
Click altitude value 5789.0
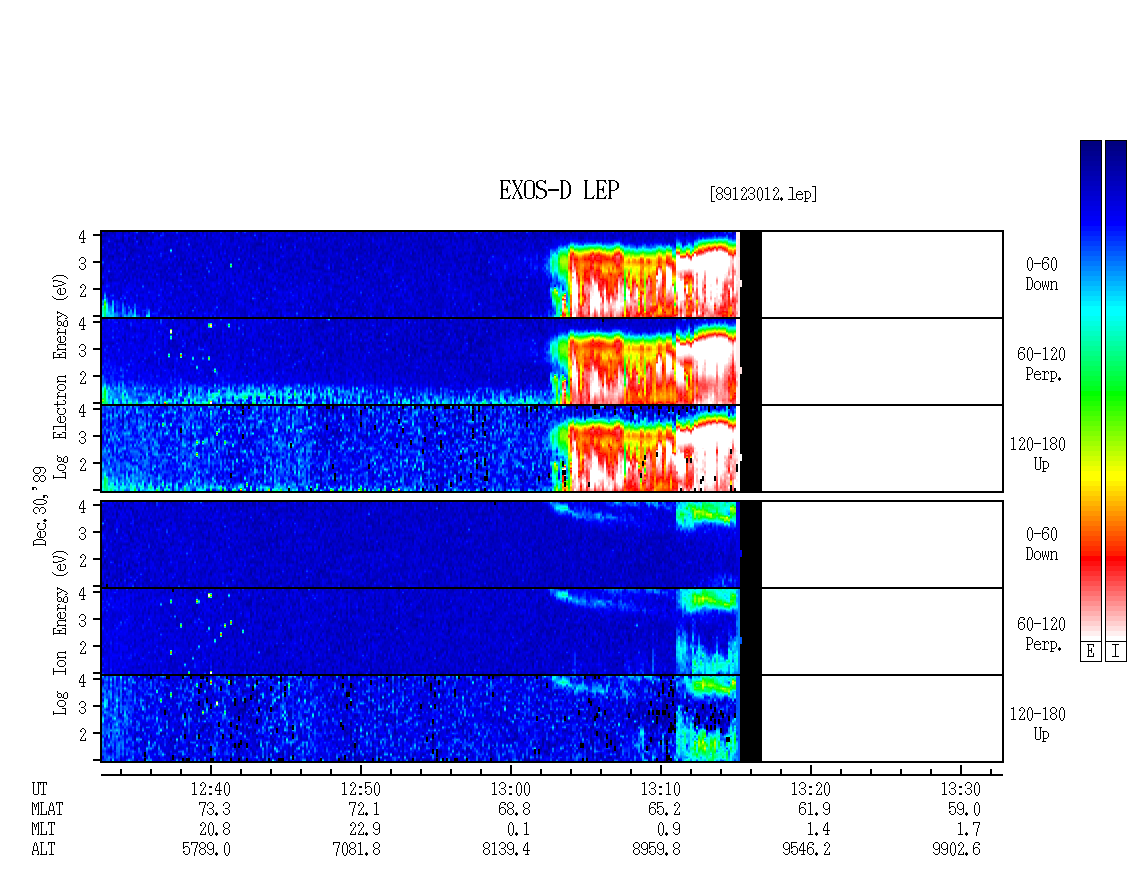[206, 849]
